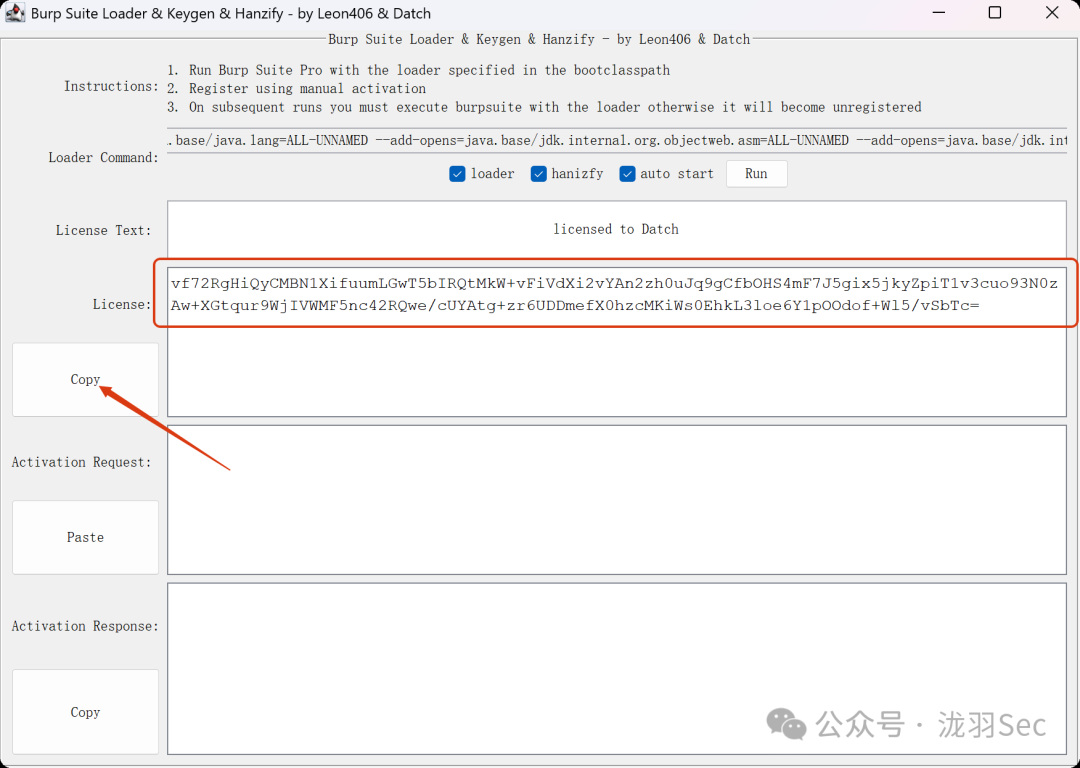Copy the license using the upper Copy button
This screenshot has height=768, width=1080.
click(x=85, y=380)
